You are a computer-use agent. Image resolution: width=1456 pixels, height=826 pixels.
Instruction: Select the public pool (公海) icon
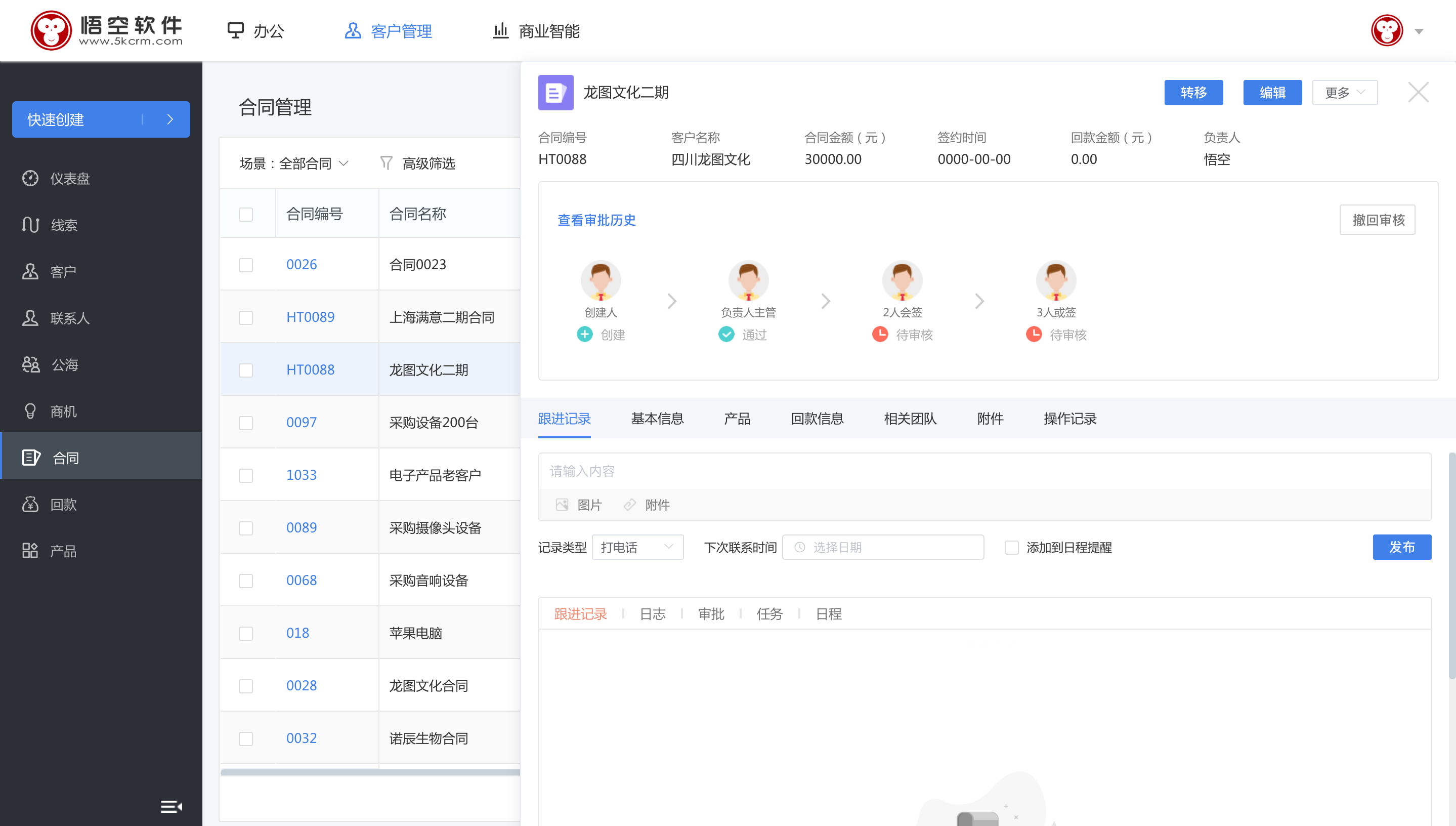pyautogui.click(x=31, y=364)
